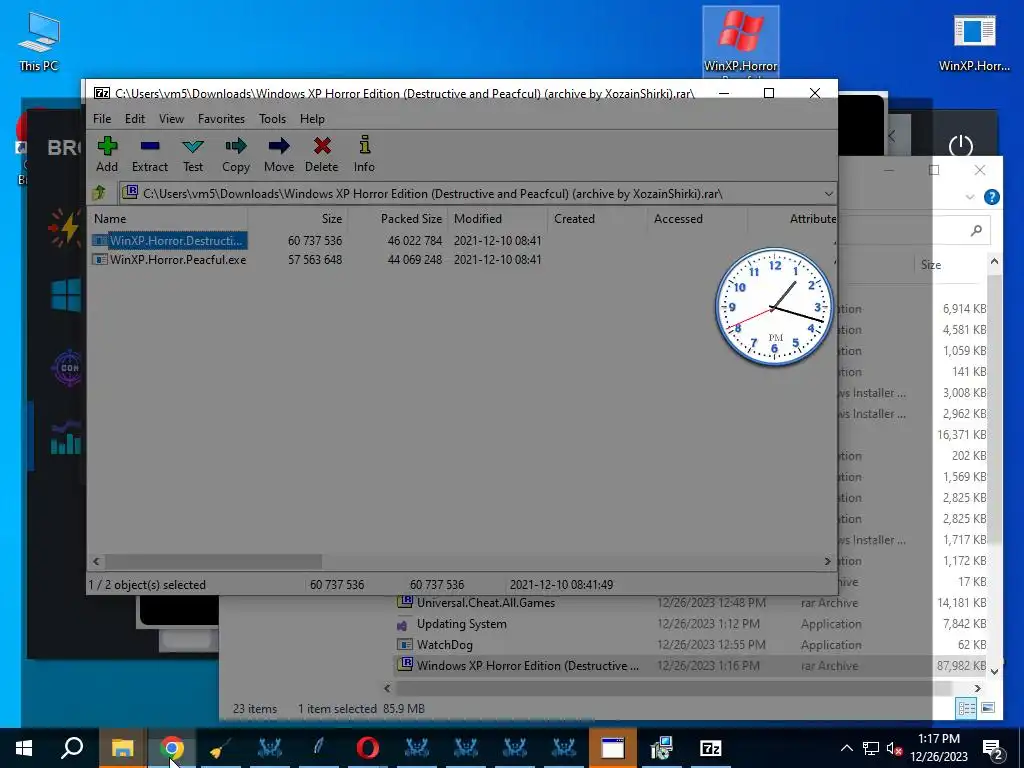Image resolution: width=1024 pixels, height=768 pixels.
Task: Open taskbar Search magnifier
Action: pyautogui.click(x=72, y=748)
